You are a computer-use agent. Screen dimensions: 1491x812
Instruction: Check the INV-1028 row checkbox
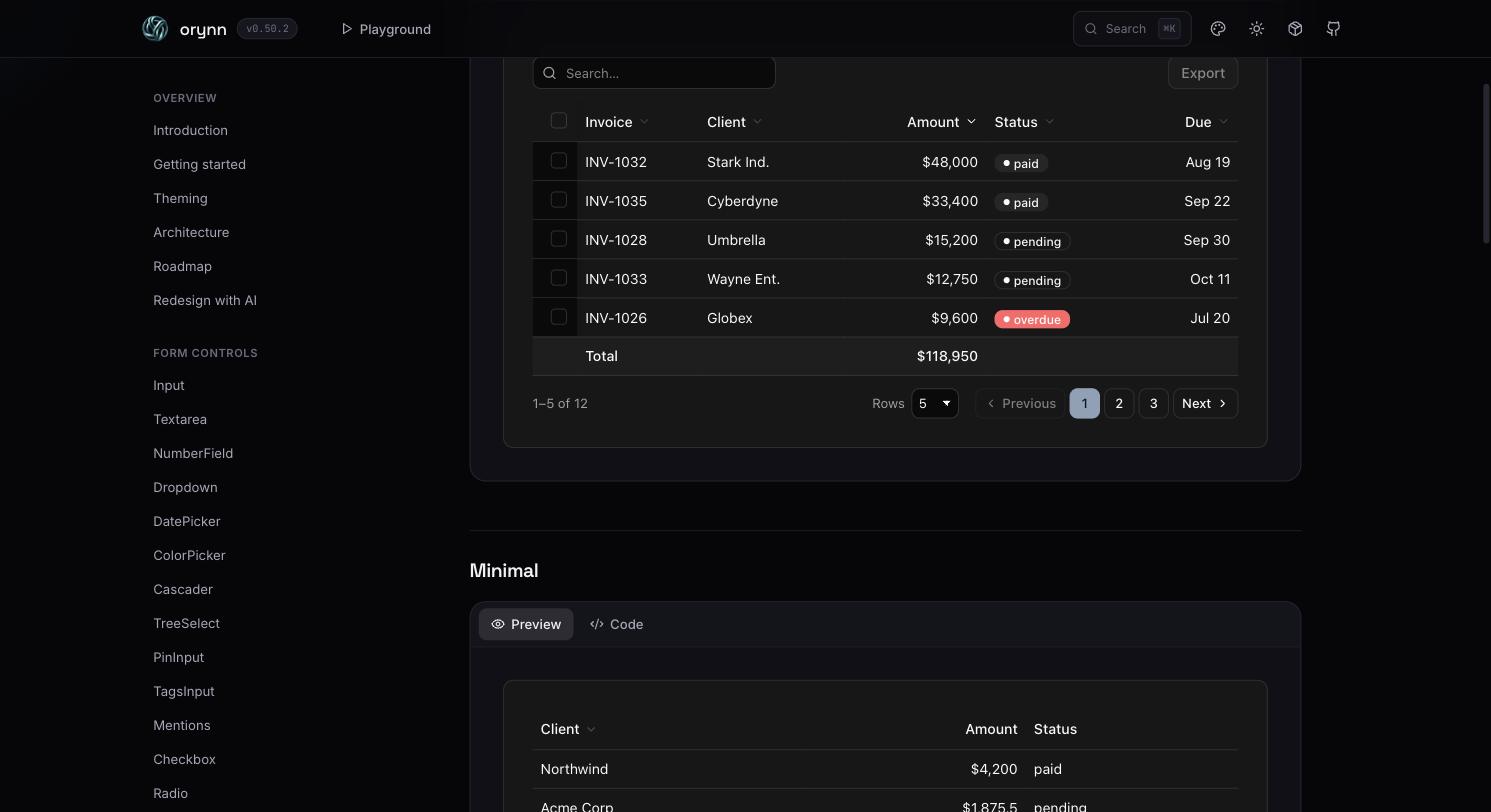point(559,239)
